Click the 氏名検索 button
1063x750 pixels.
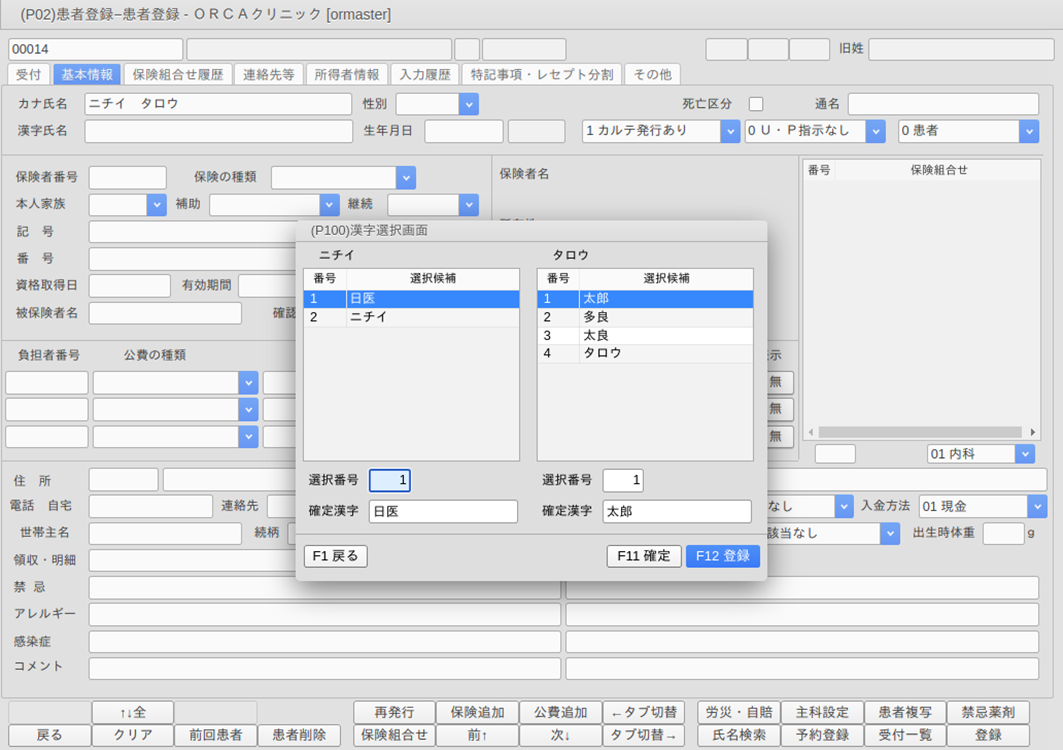(x=738, y=735)
